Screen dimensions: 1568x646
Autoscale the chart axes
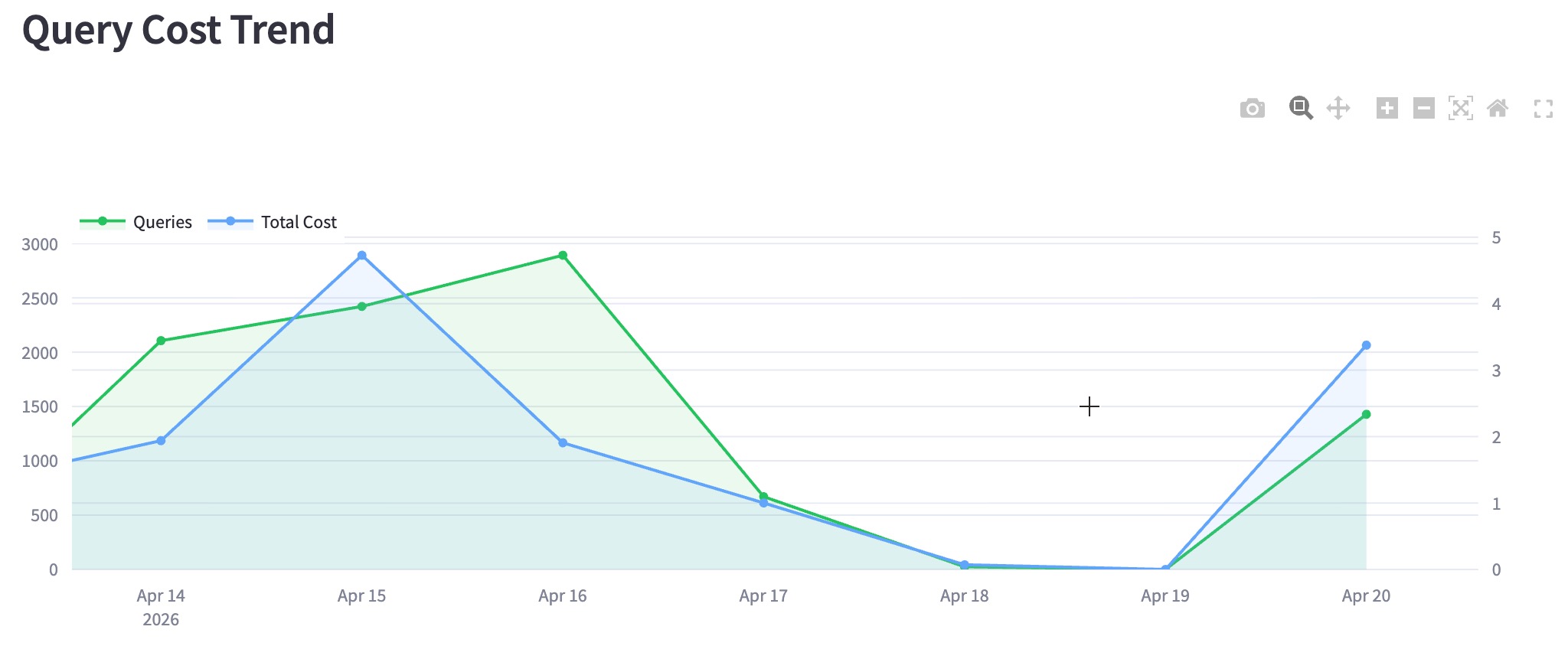coord(1460,108)
